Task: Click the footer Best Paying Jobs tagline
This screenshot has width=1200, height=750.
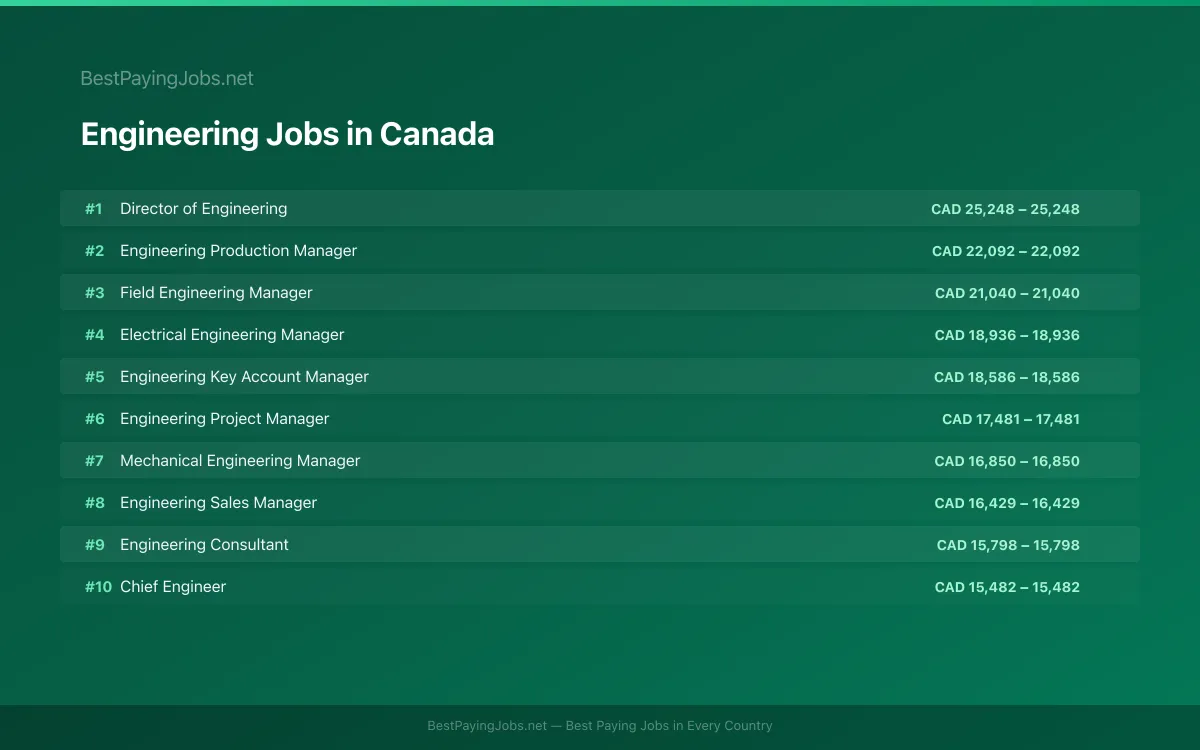Action: pyautogui.click(x=600, y=726)
